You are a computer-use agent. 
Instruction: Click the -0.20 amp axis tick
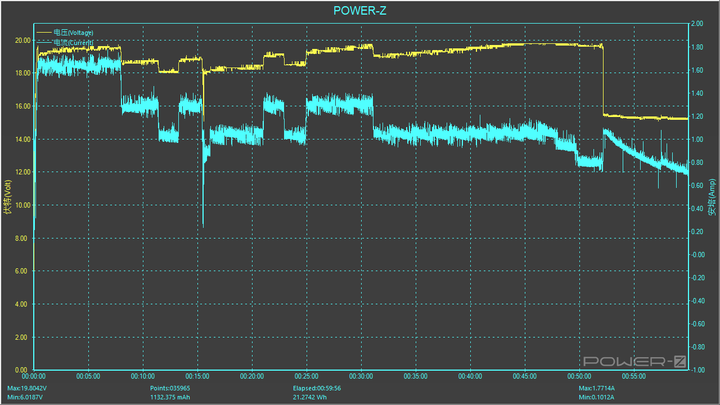[x=698, y=278]
